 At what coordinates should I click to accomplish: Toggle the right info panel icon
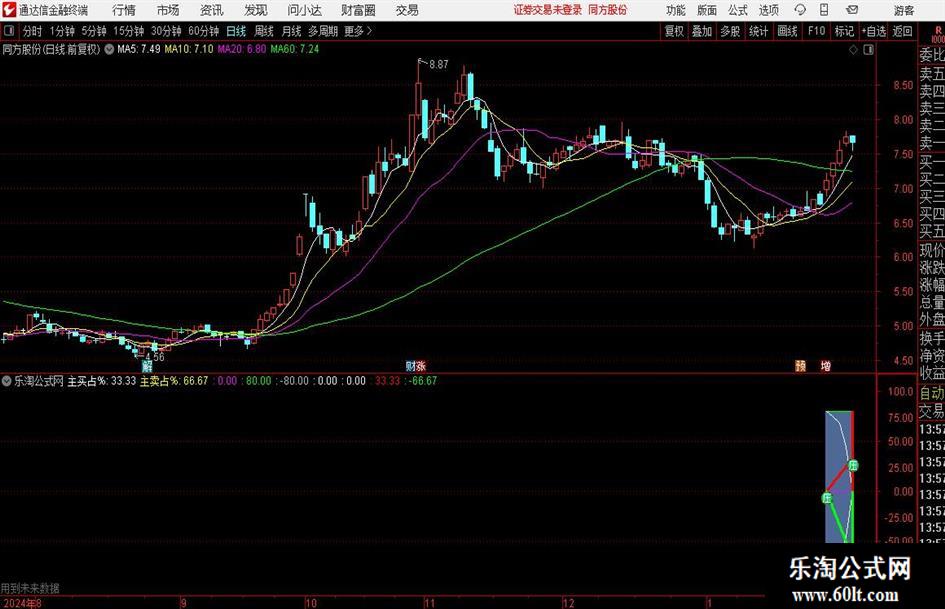868,50
